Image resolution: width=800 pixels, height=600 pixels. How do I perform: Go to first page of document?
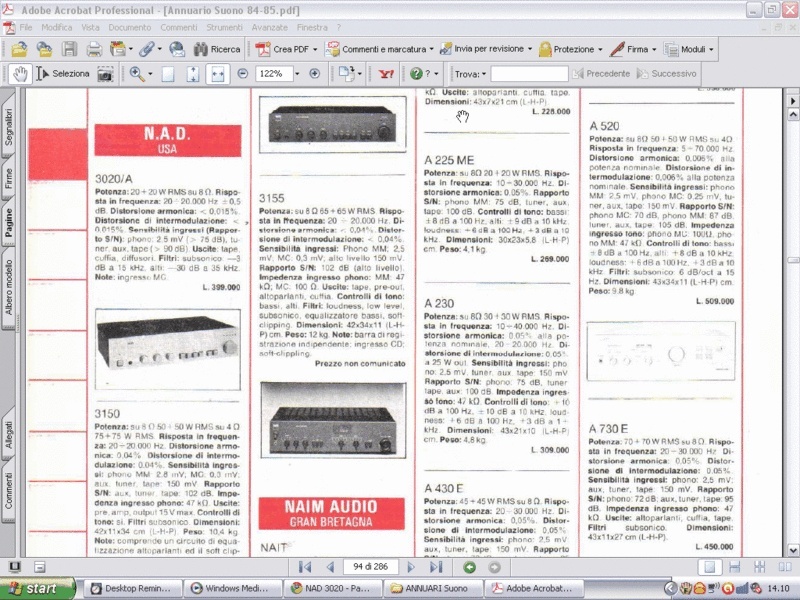coord(305,567)
